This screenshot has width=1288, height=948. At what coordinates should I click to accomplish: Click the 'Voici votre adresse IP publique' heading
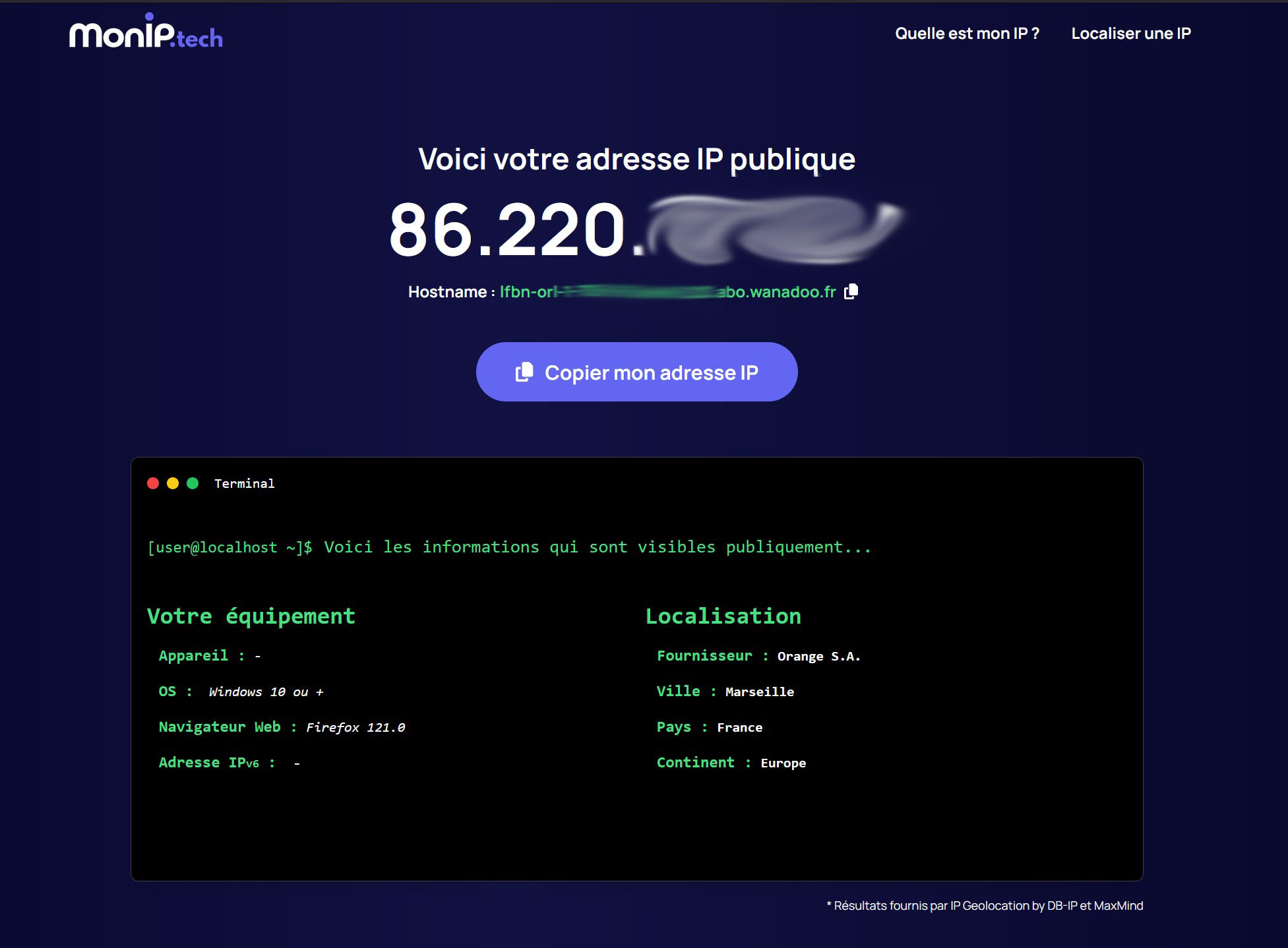click(636, 159)
